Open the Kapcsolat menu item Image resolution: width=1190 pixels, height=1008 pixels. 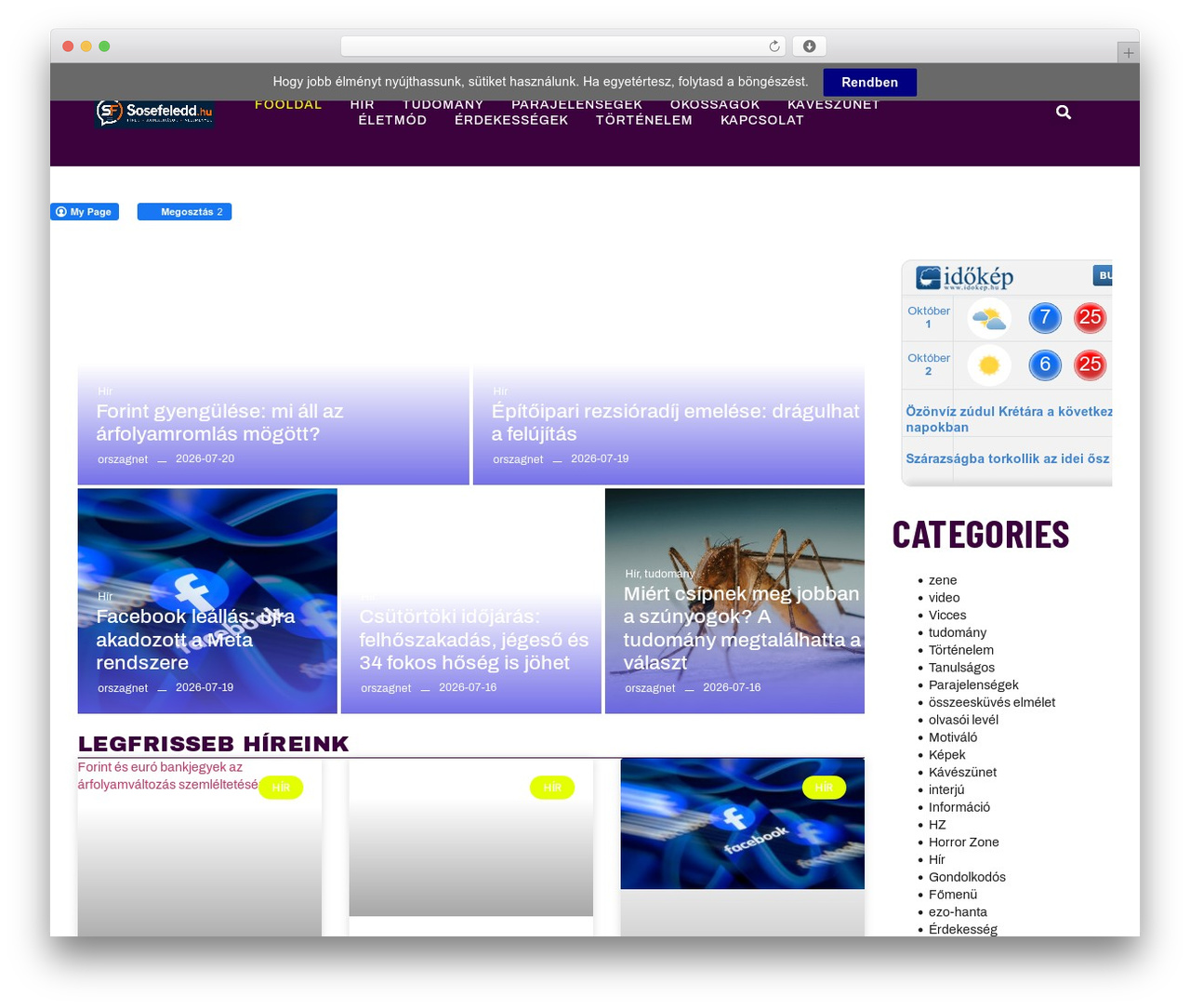[x=762, y=120]
